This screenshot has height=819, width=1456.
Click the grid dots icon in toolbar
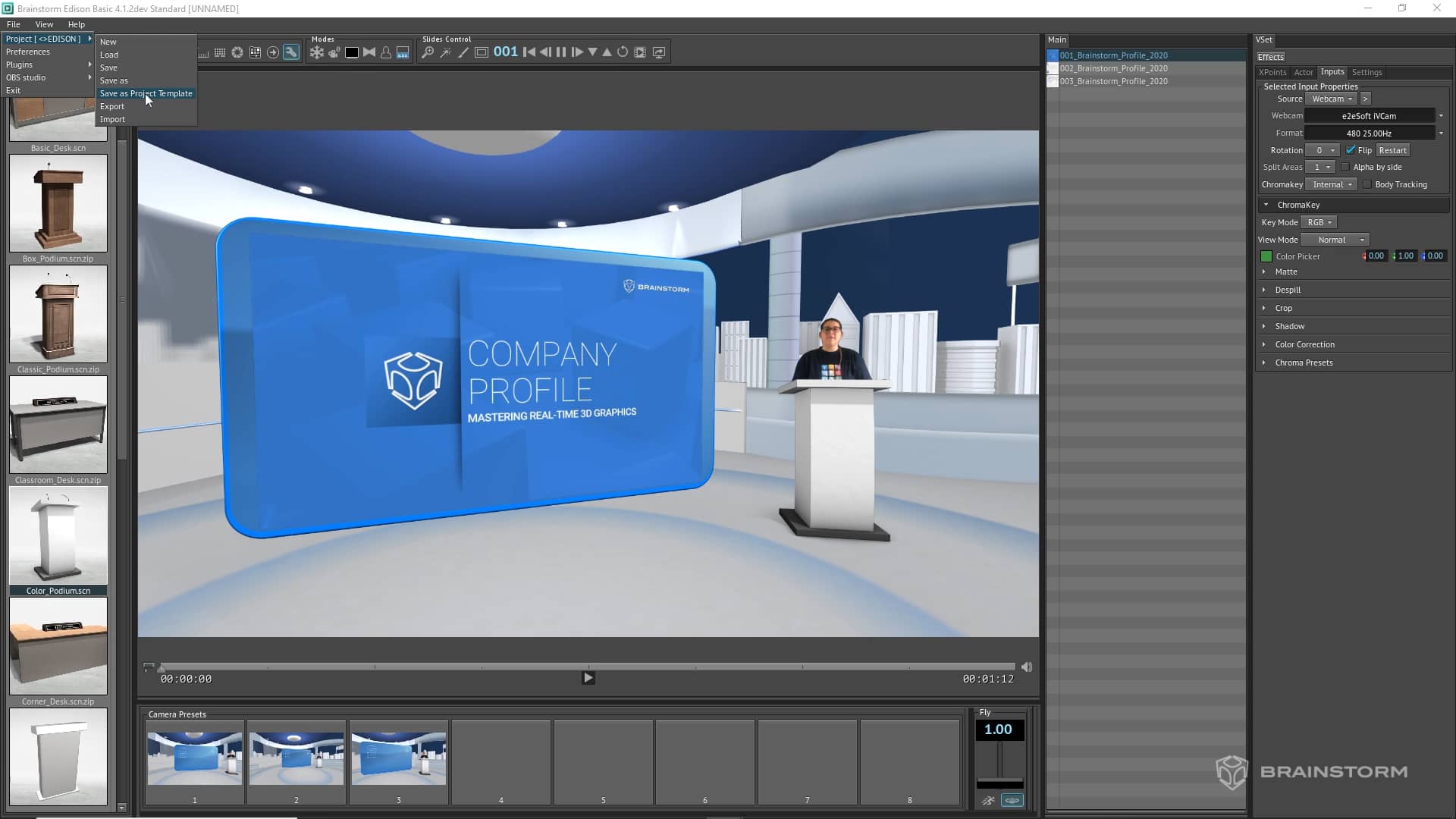[220, 52]
